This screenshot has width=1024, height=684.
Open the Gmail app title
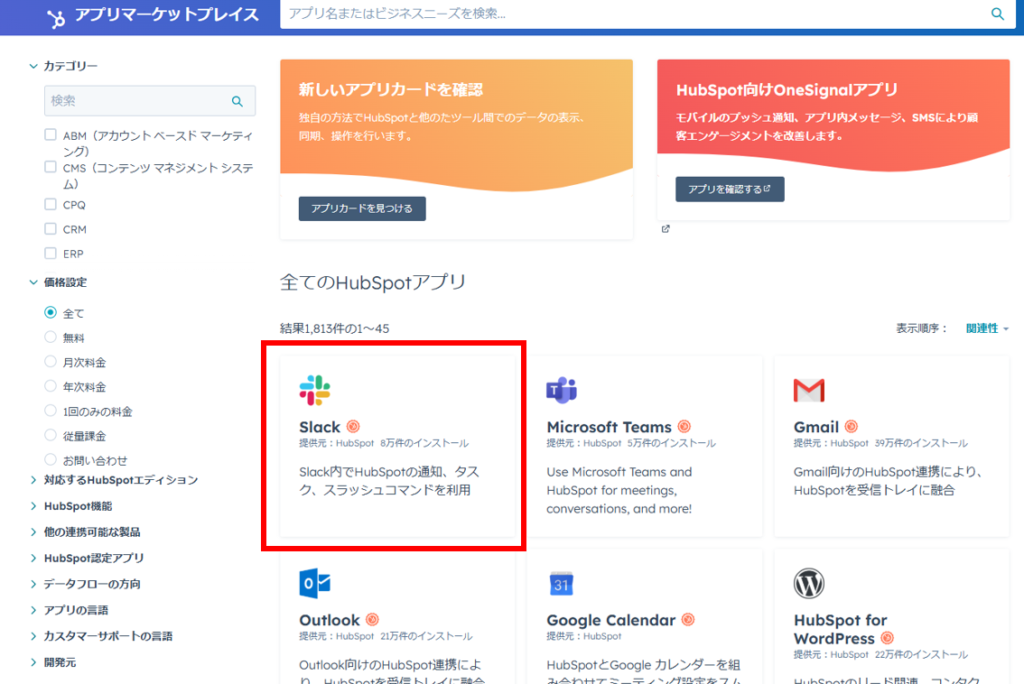click(x=816, y=427)
